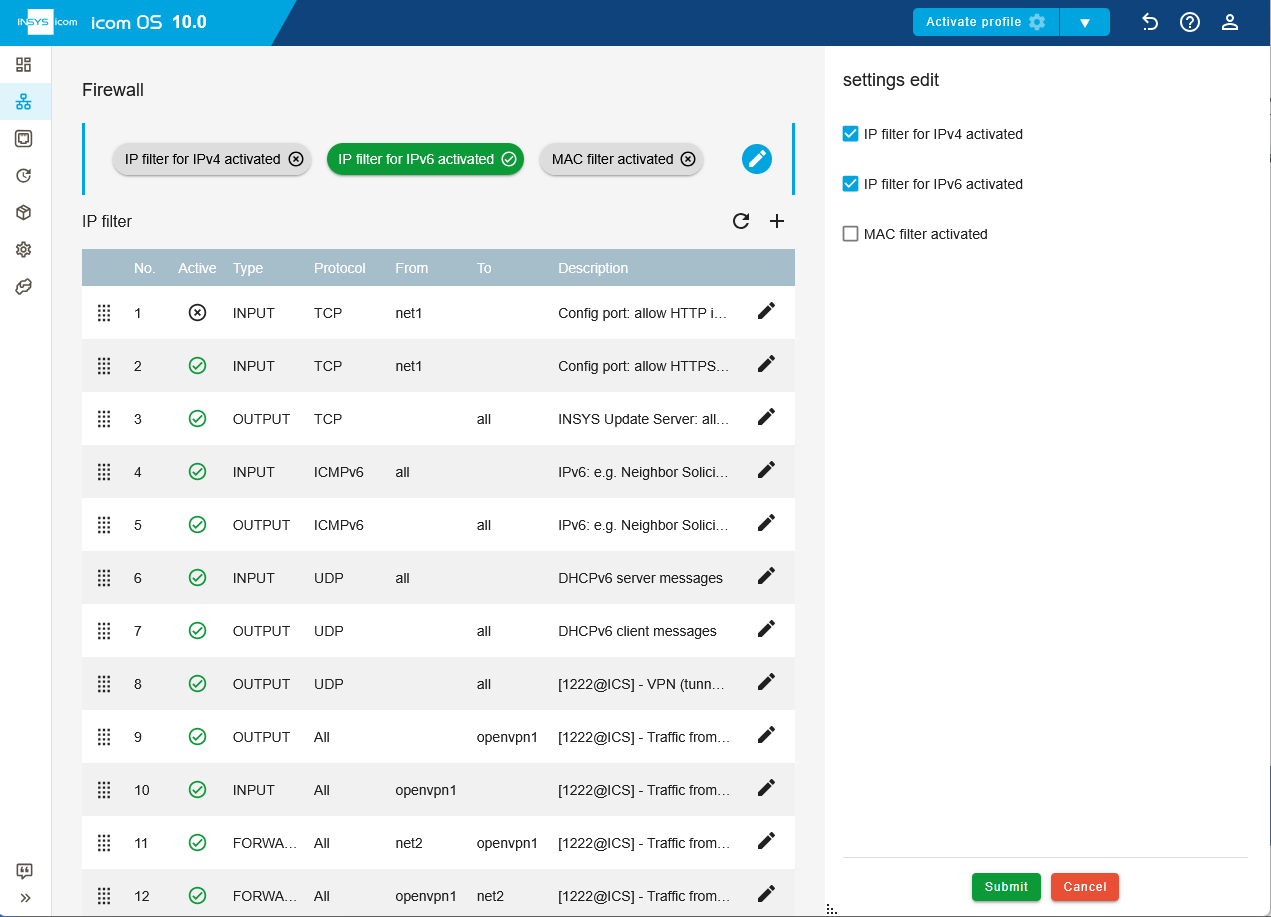Uncheck IP filter for IPv4 activated checkbox

coord(851,134)
